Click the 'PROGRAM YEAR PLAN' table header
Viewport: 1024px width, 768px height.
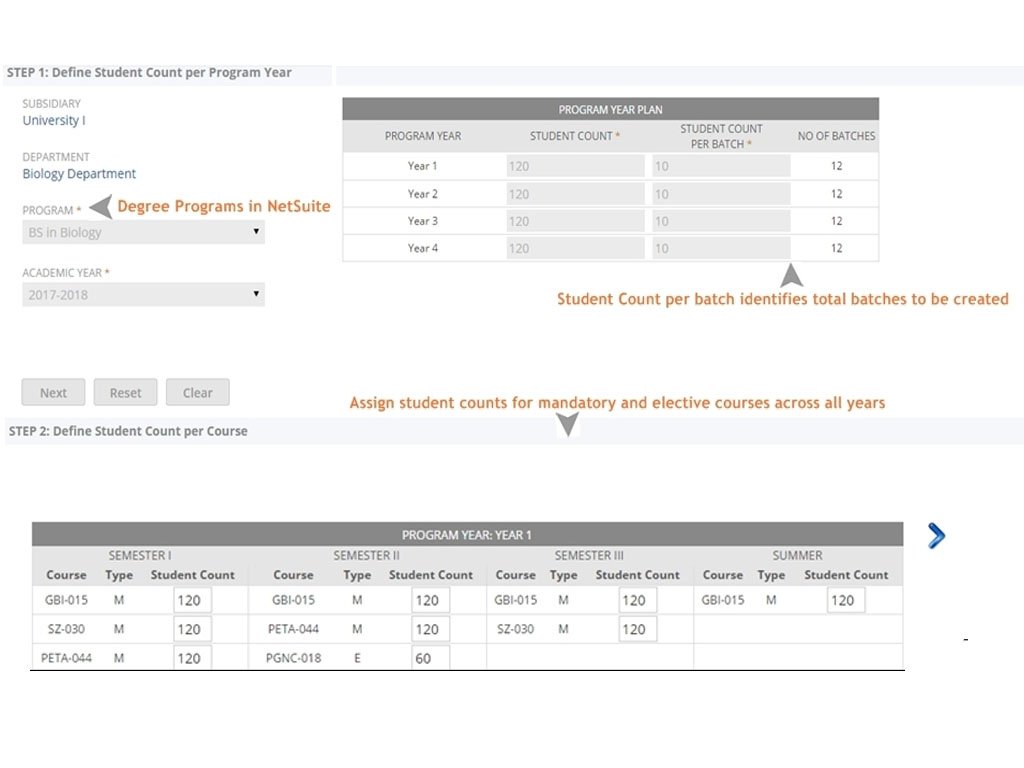click(611, 109)
